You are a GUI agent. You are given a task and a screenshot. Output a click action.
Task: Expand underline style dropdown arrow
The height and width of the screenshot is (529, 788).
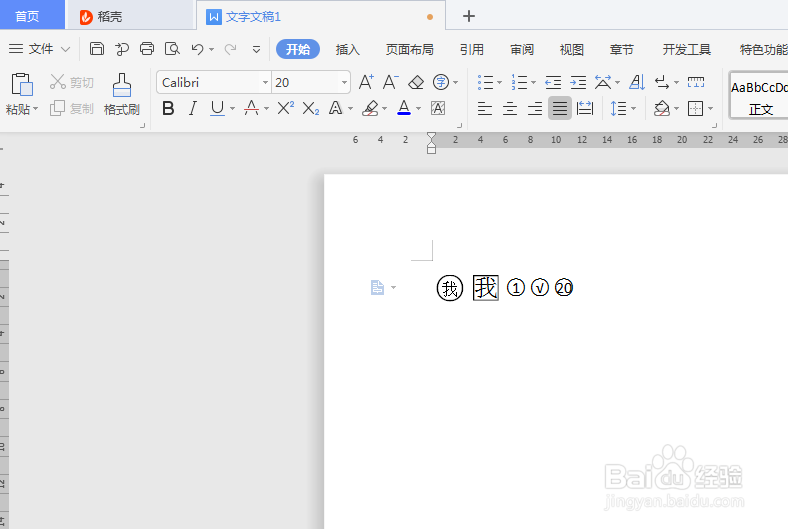point(232,109)
